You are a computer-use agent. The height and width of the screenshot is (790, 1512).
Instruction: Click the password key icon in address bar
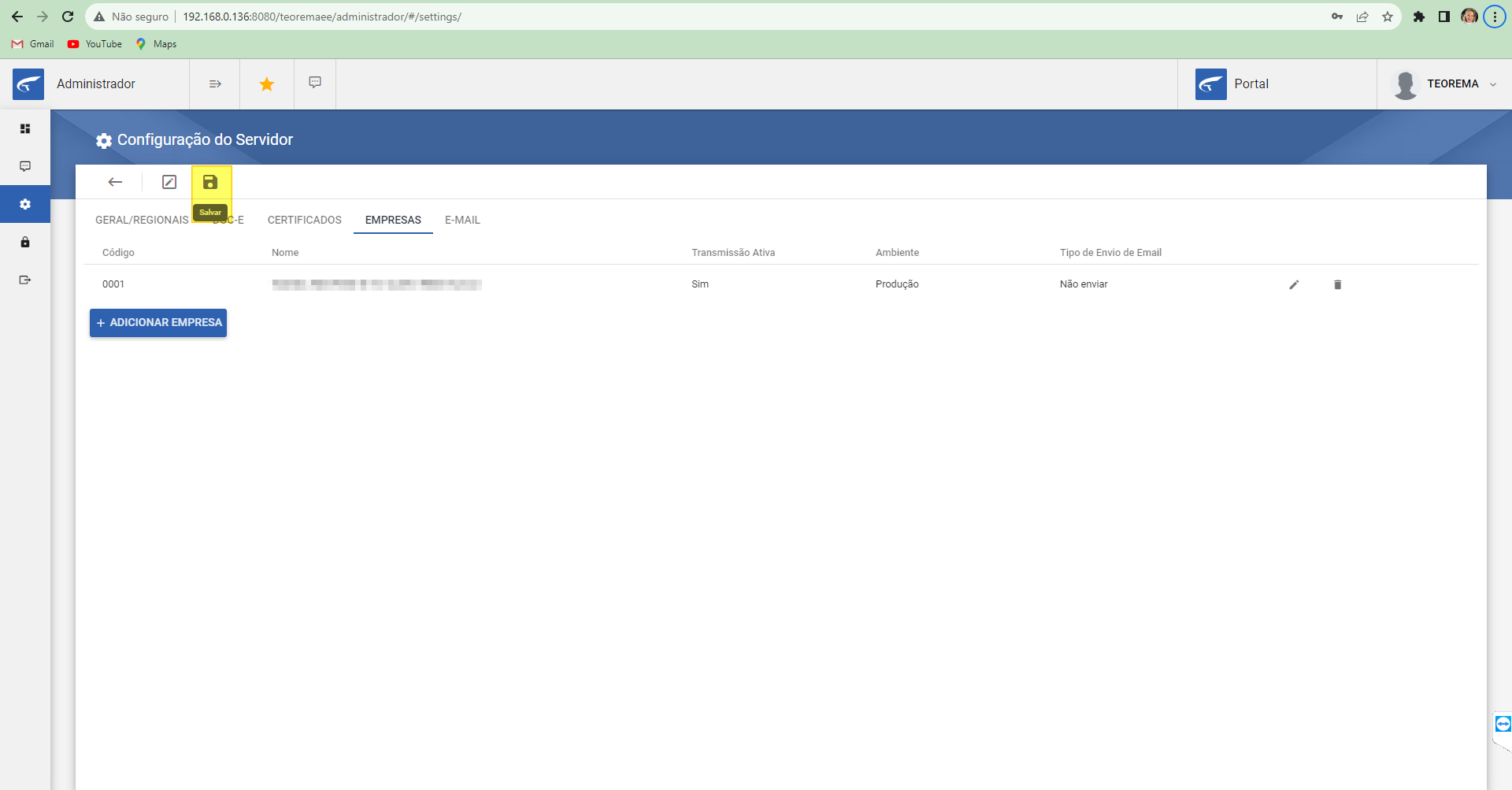[x=1337, y=17]
